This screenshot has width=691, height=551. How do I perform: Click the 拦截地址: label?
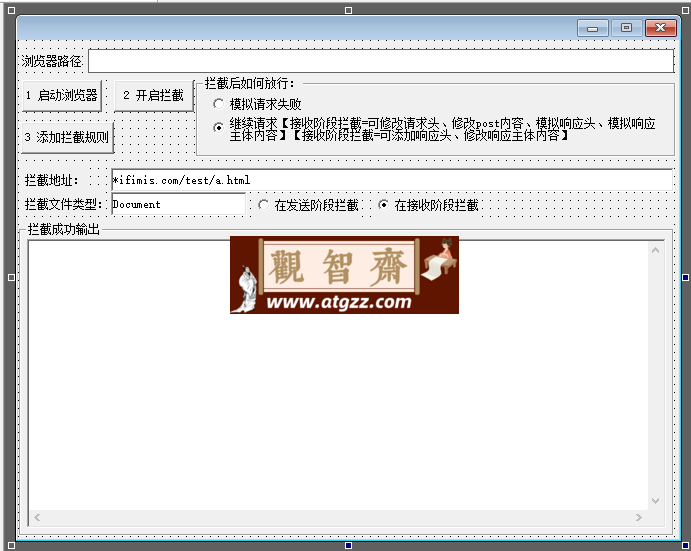pos(52,180)
